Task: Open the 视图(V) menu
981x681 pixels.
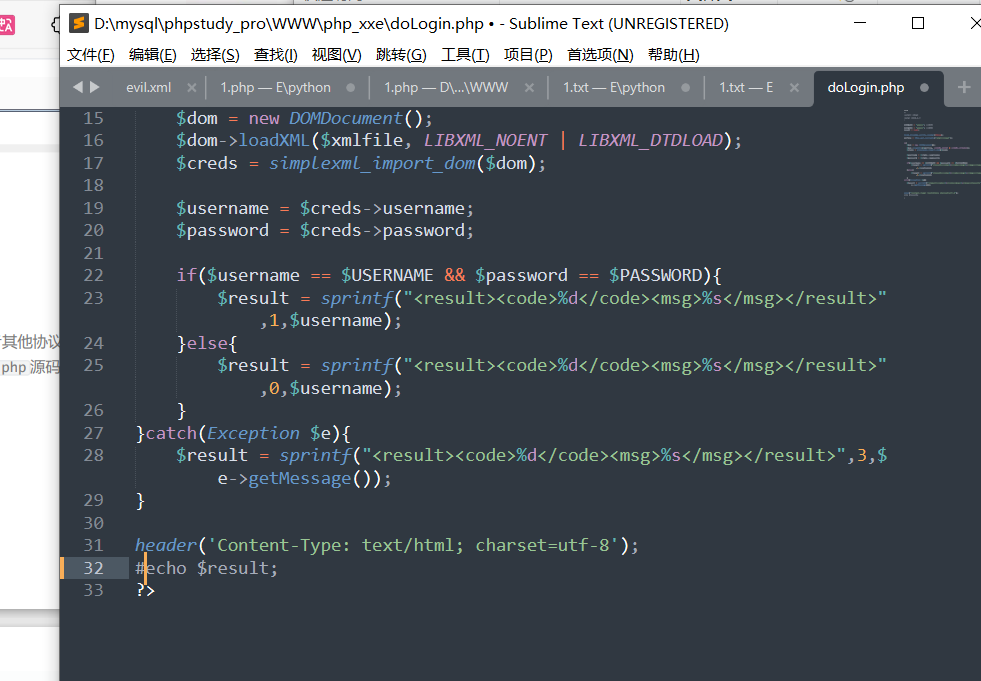Action: pos(336,54)
